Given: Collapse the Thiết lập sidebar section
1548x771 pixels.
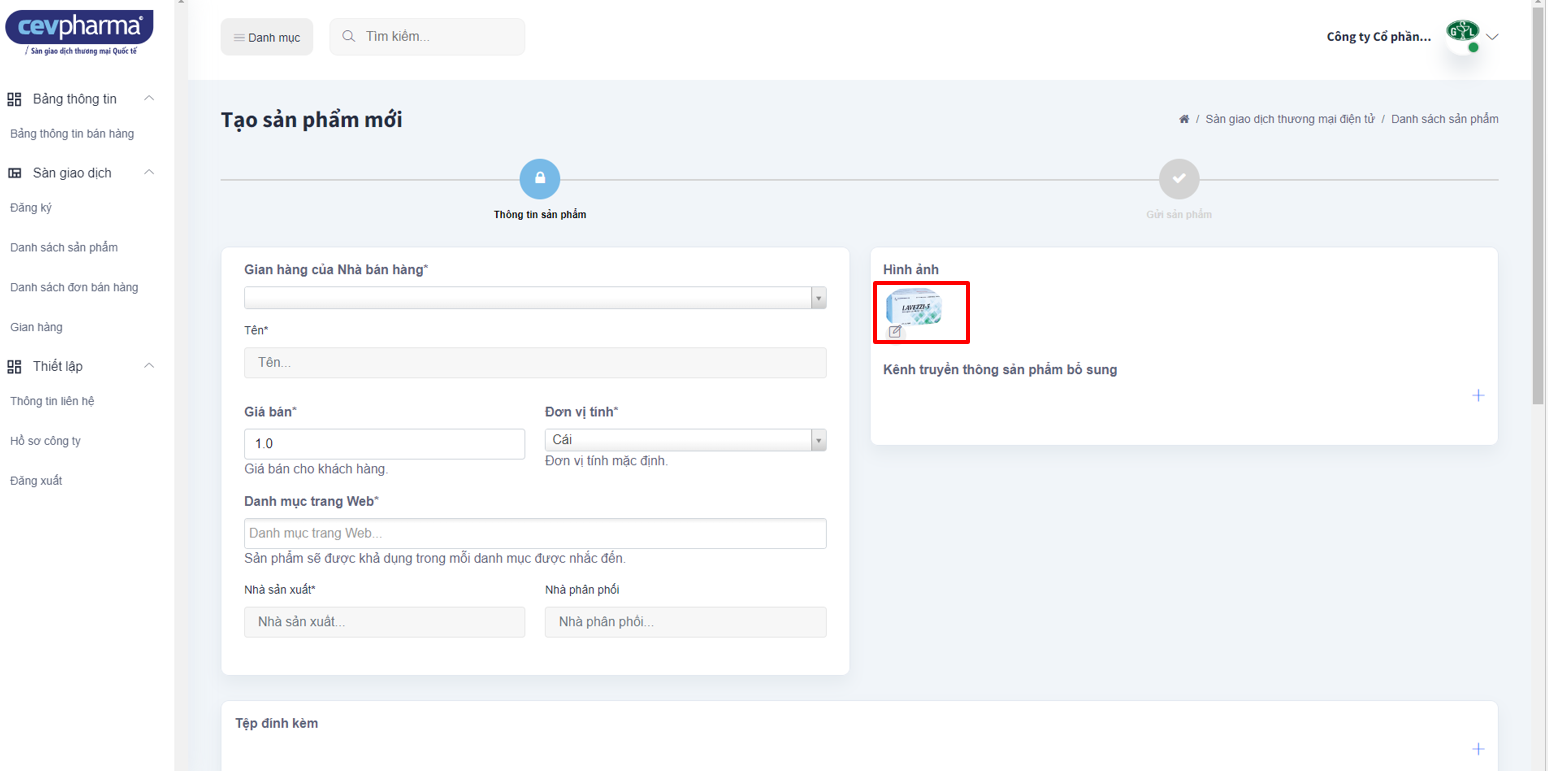Looking at the screenshot, I should (149, 366).
